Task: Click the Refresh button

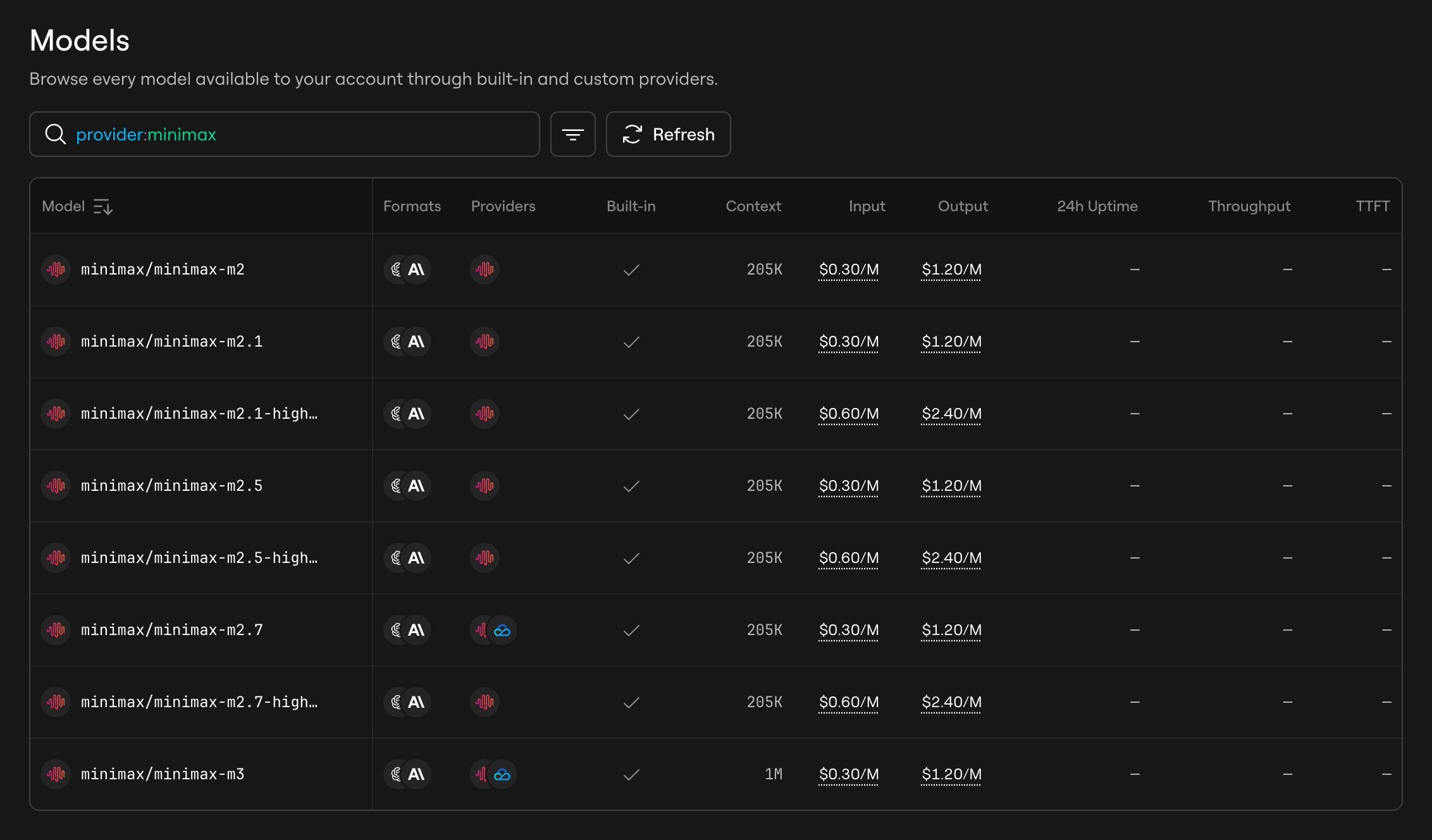Action: pyautogui.click(x=668, y=134)
